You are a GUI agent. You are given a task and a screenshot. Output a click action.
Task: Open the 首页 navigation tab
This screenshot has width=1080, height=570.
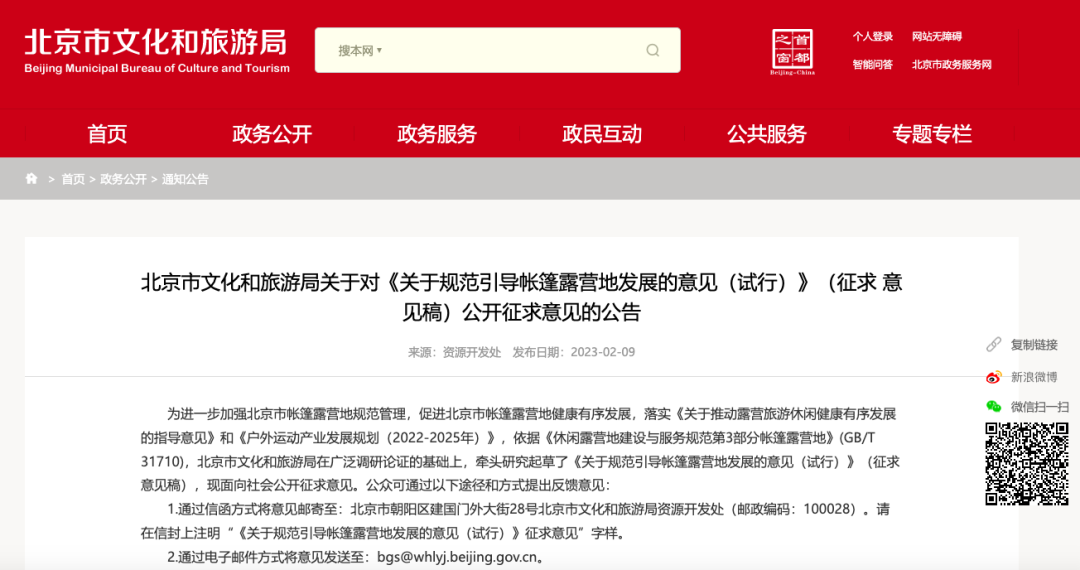107,134
